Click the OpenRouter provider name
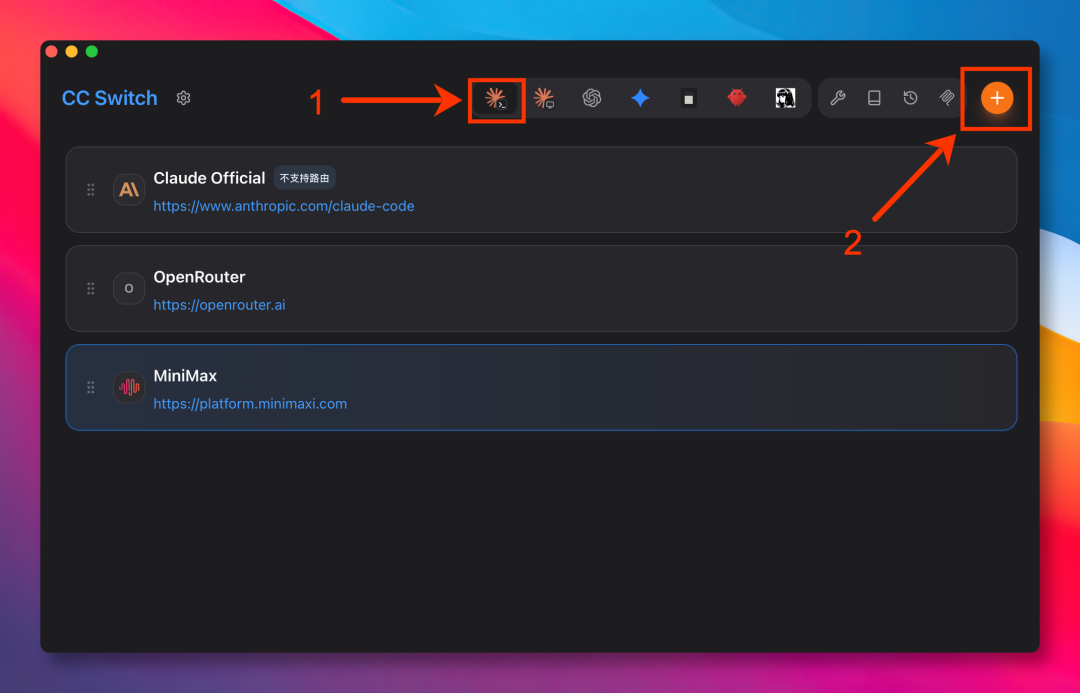The height and width of the screenshot is (693, 1080). [199, 277]
